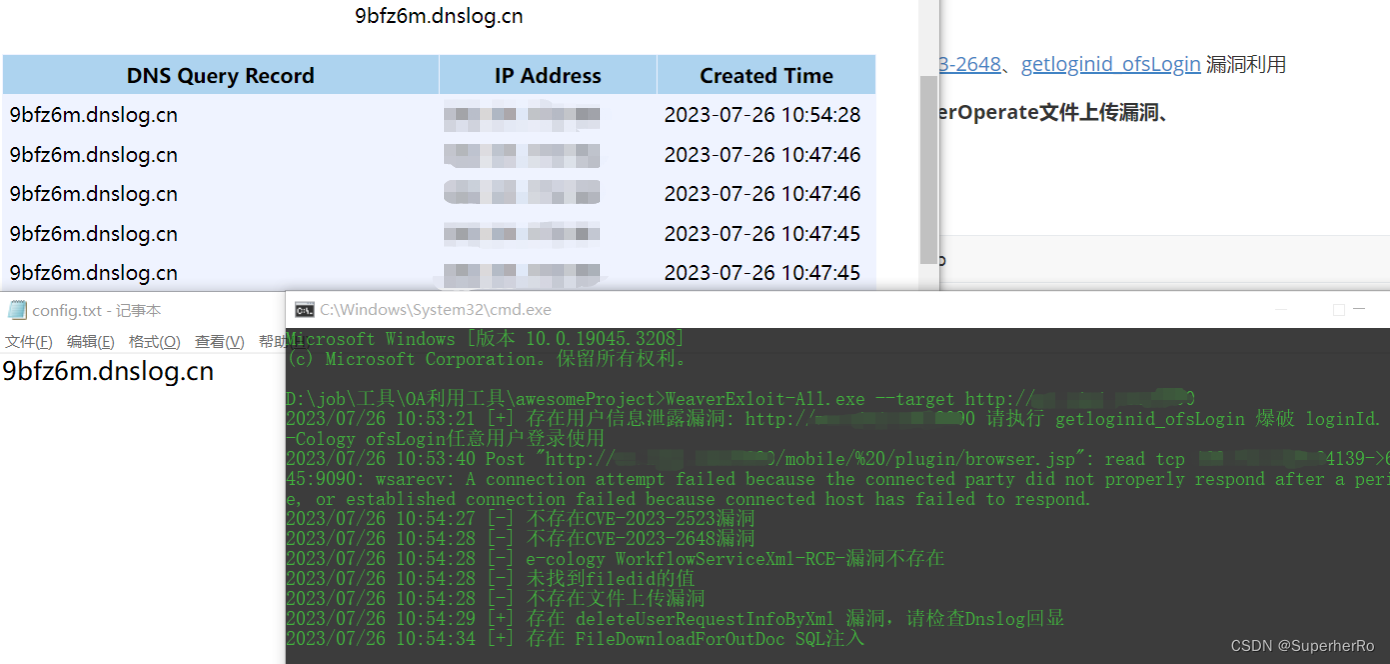Click the IP Address column header
Screen dimensions: 1390x664
pos(547,75)
